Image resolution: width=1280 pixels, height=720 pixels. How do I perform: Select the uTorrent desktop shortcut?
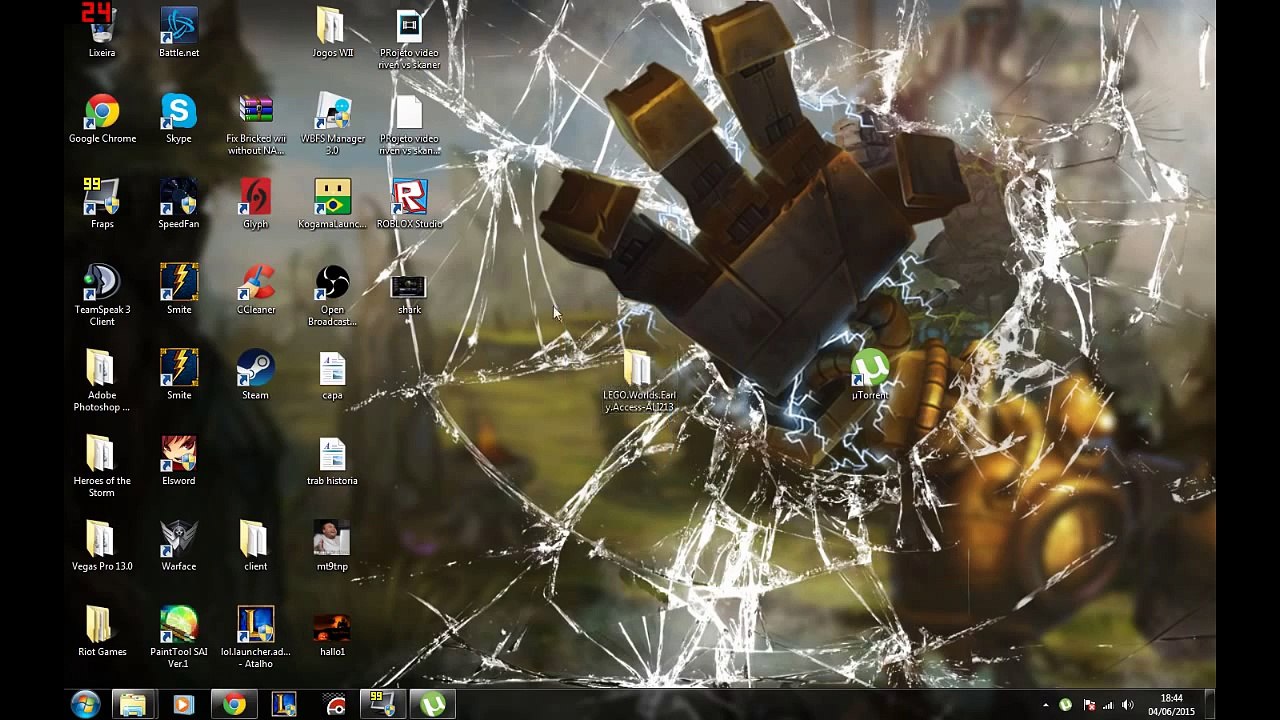tap(870, 375)
